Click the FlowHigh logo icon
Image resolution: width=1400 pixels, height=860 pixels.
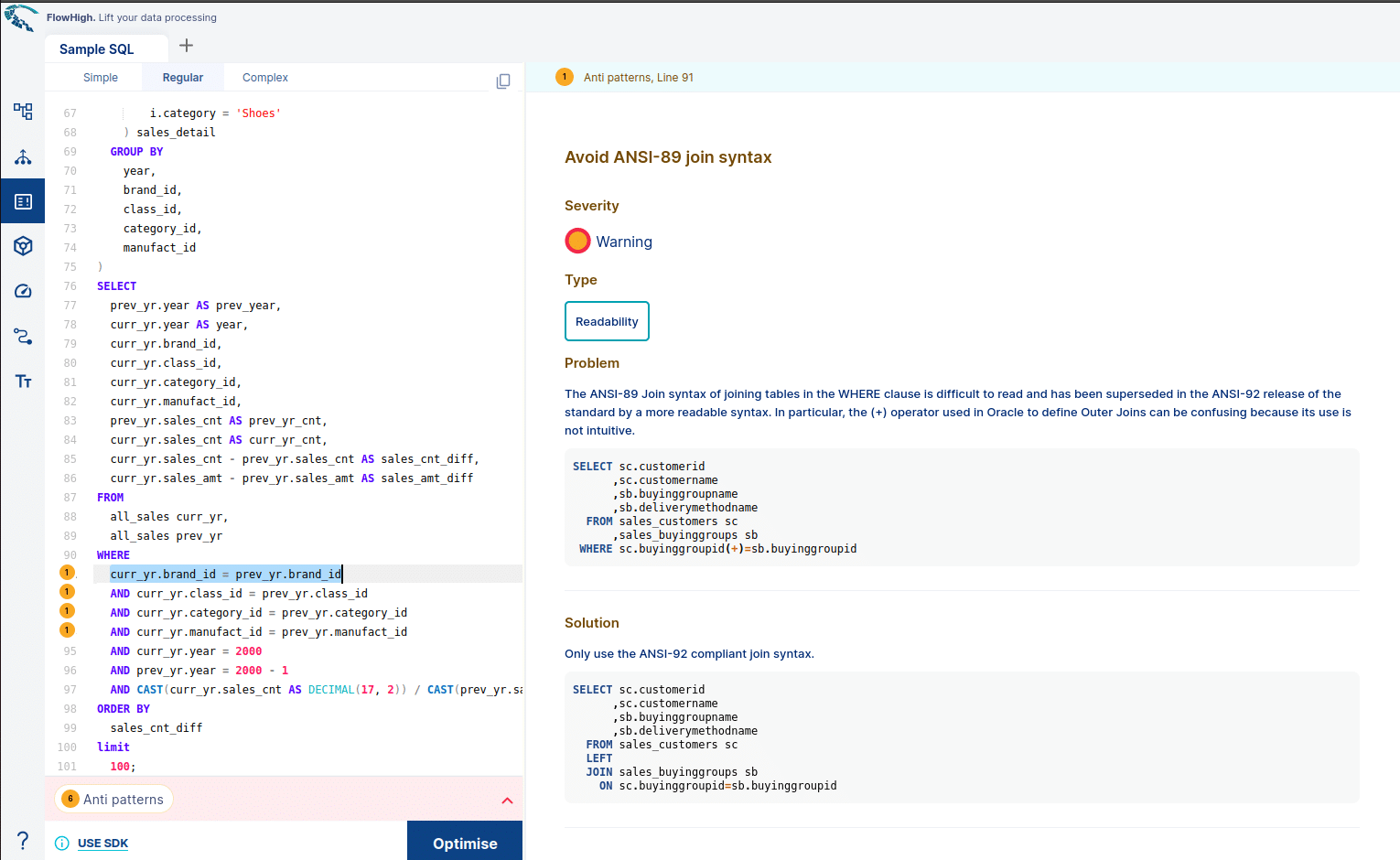21,18
